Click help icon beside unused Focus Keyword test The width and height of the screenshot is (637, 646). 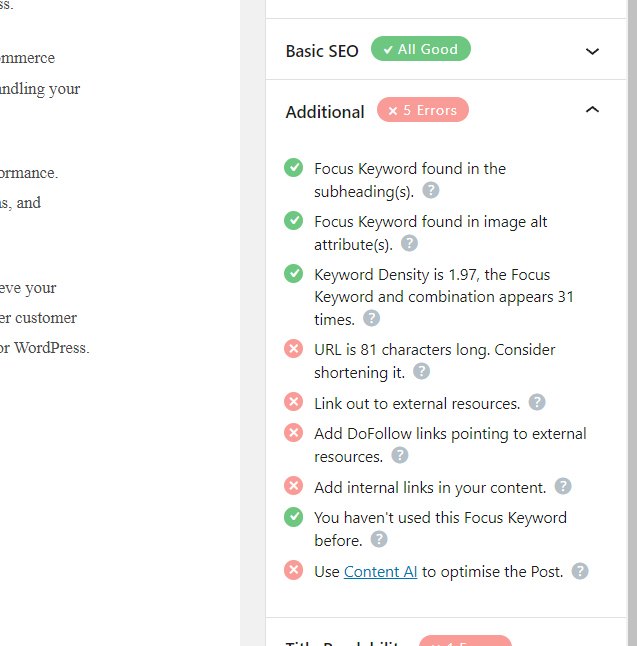(379, 539)
